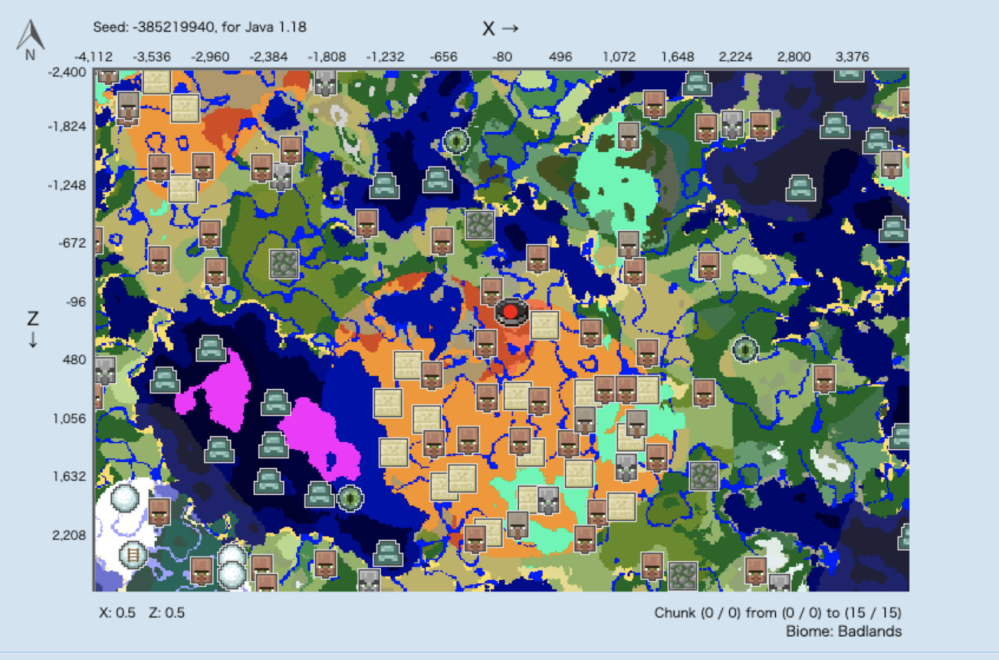Select southernmost desert temple in the northwest desert

[182, 189]
